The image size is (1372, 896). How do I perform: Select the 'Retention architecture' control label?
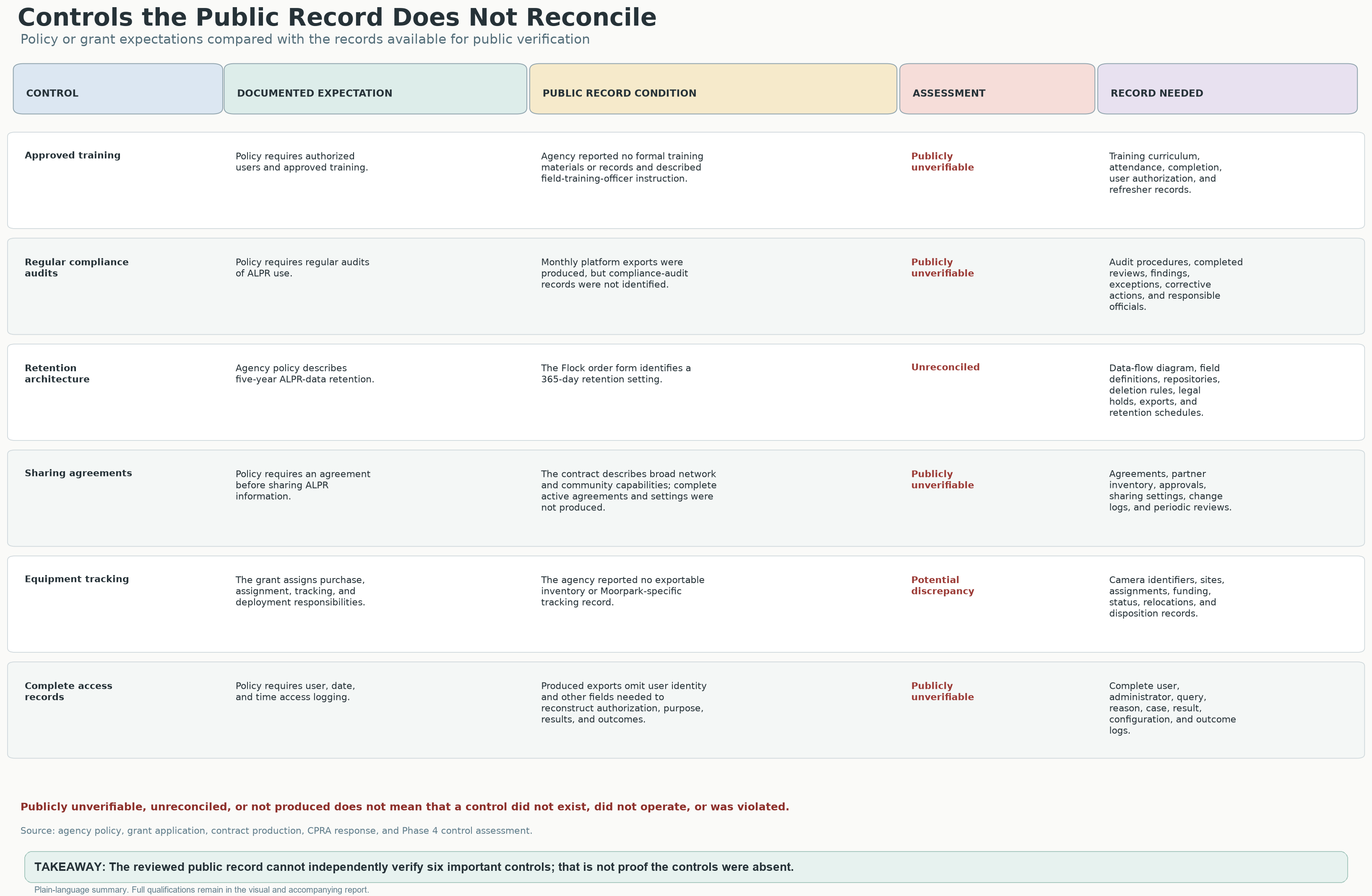(x=57, y=374)
